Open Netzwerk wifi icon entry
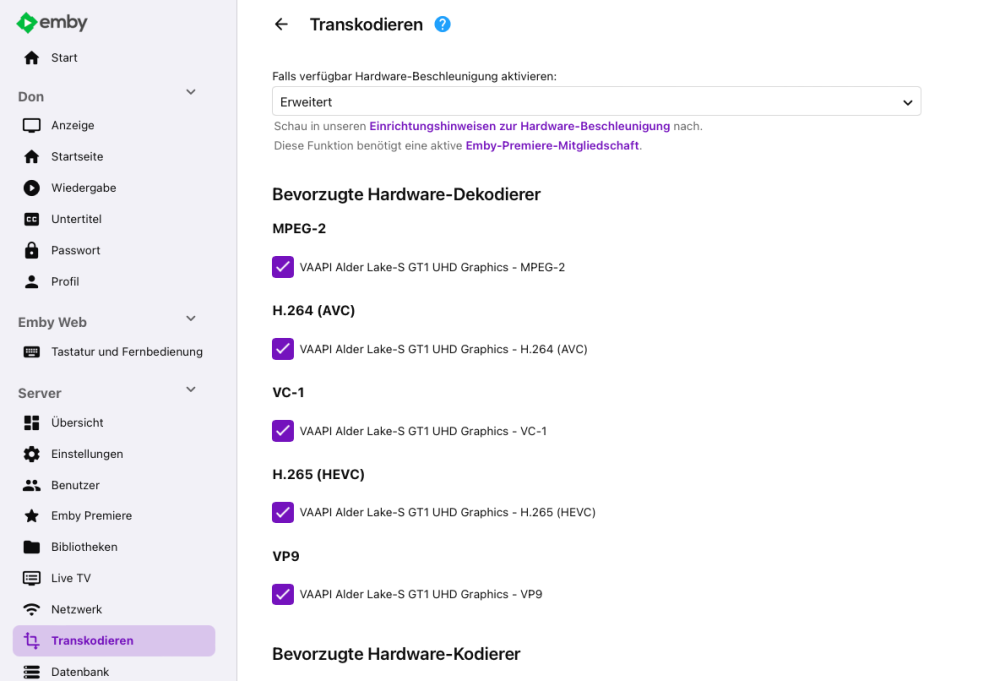1000x681 pixels. click(x=31, y=609)
